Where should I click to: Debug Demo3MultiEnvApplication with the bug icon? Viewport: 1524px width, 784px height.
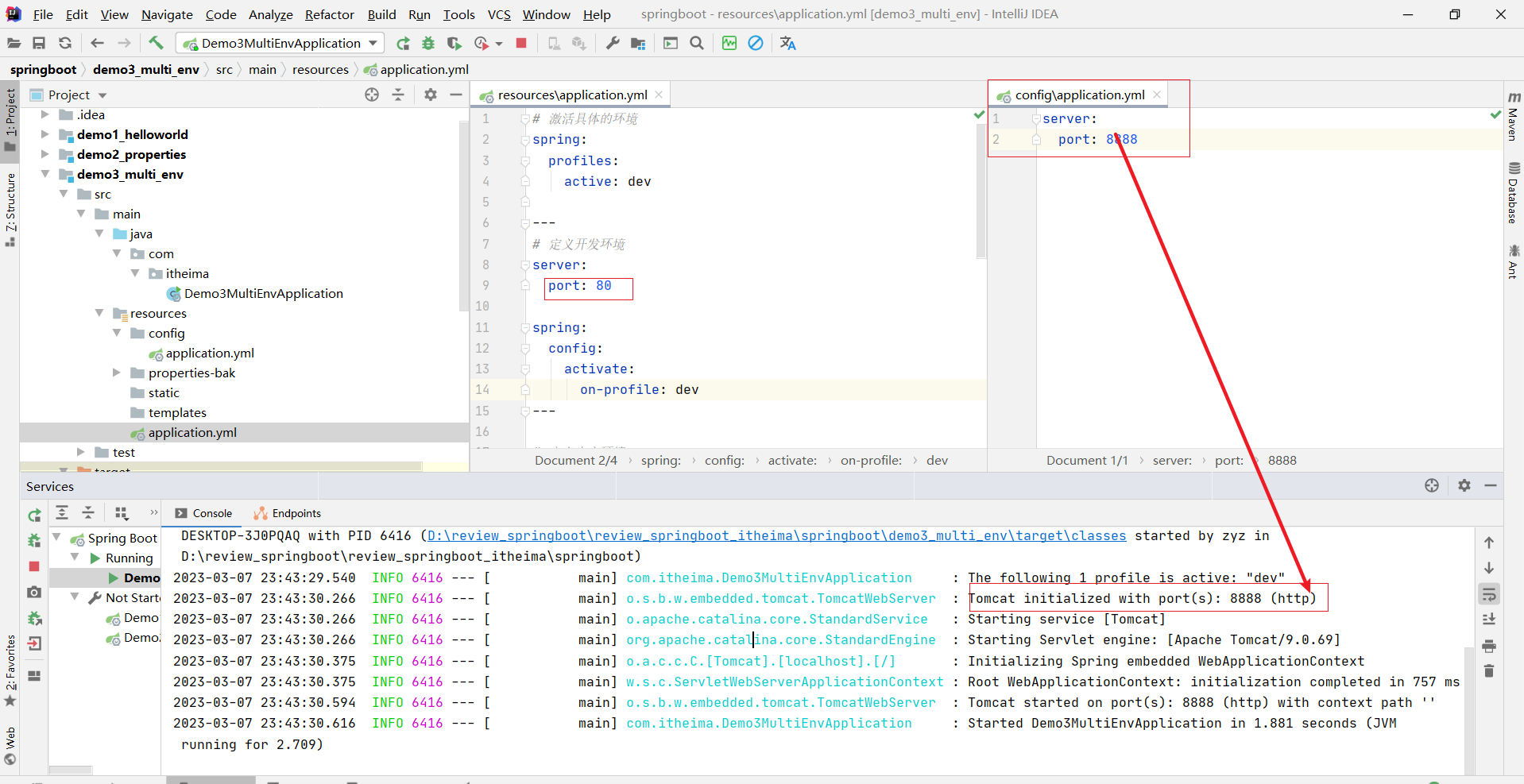[428, 43]
